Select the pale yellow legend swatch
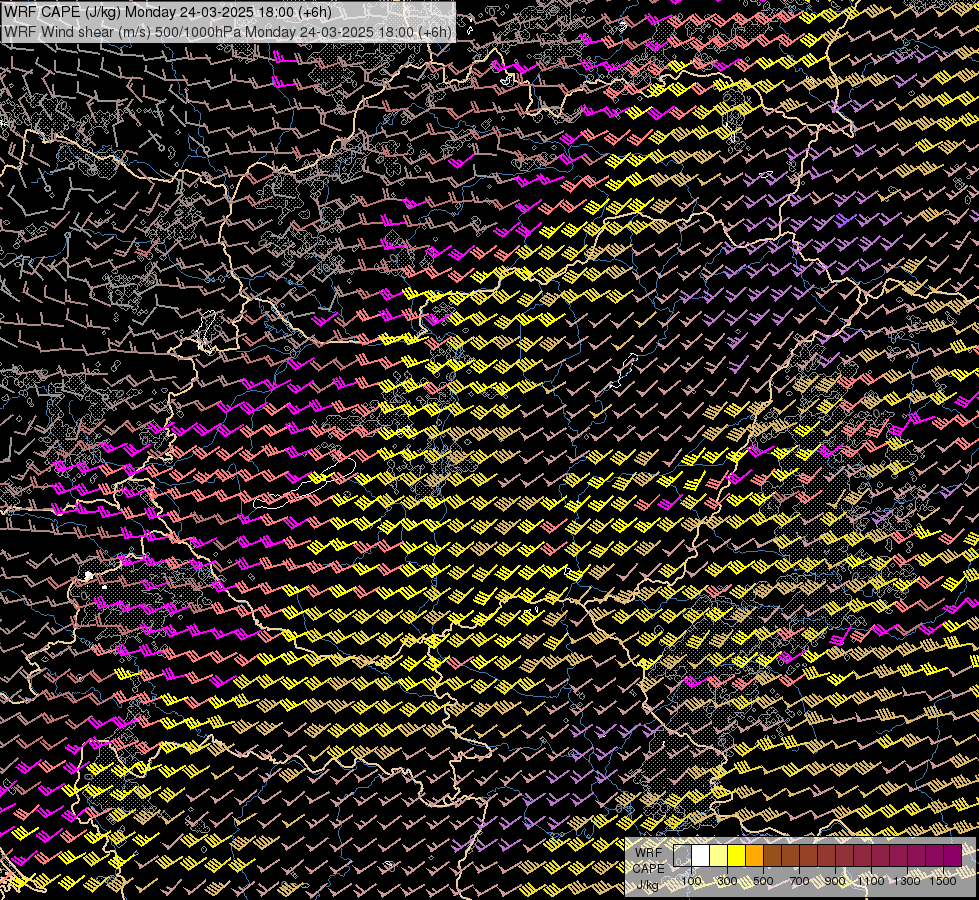979x900 pixels. (719, 856)
